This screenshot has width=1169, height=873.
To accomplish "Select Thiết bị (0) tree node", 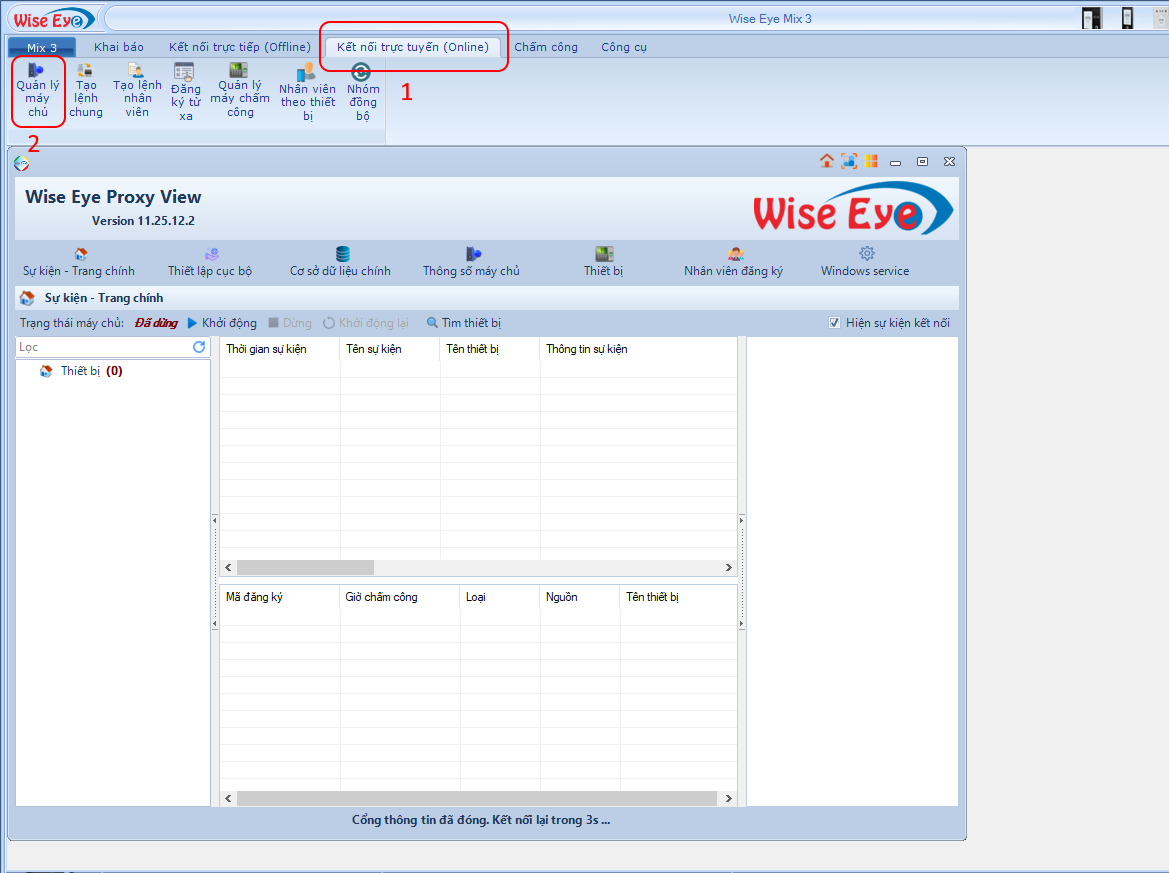I will [80, 371].
